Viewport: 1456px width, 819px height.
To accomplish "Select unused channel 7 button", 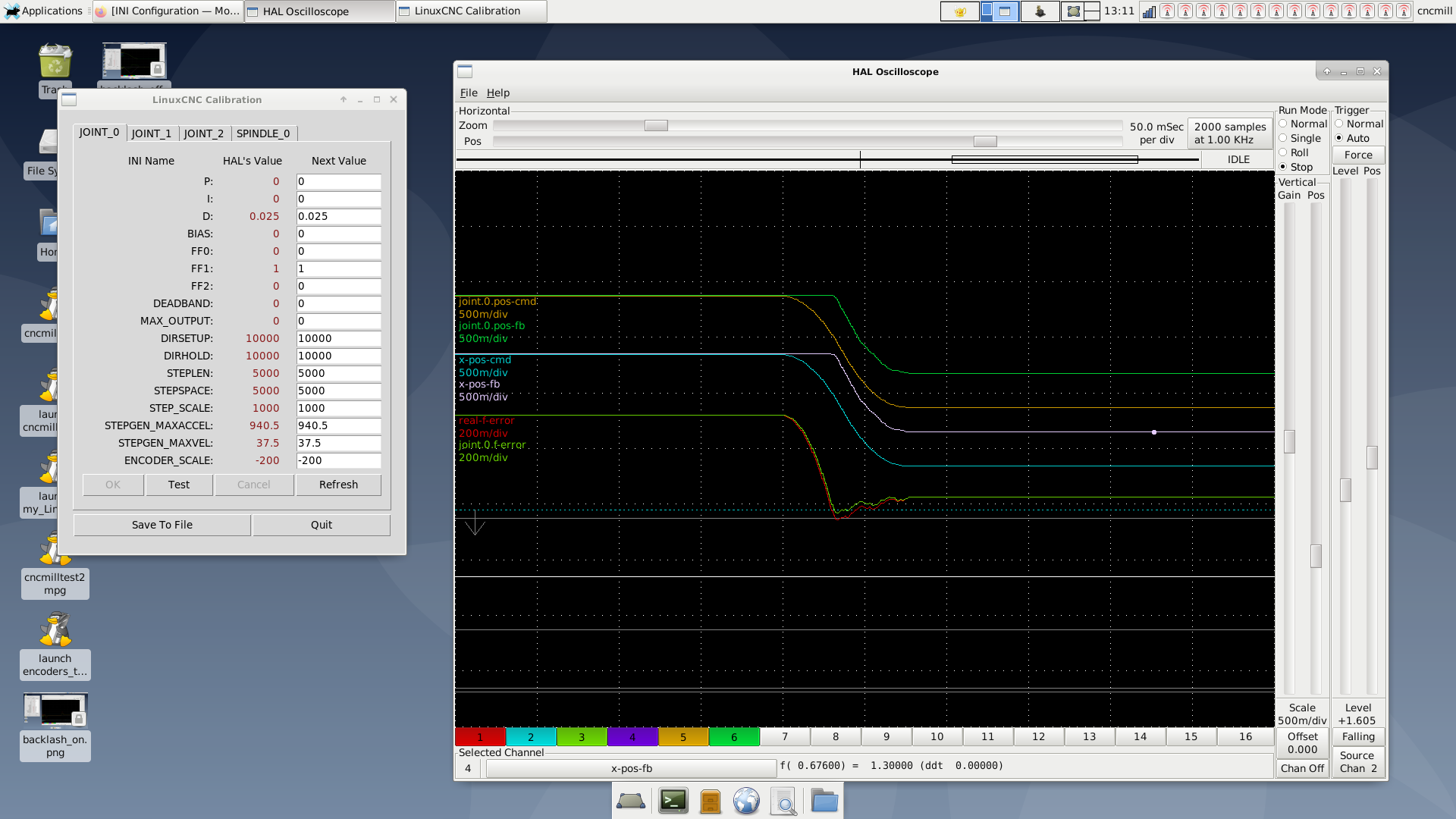I will 785,736.
